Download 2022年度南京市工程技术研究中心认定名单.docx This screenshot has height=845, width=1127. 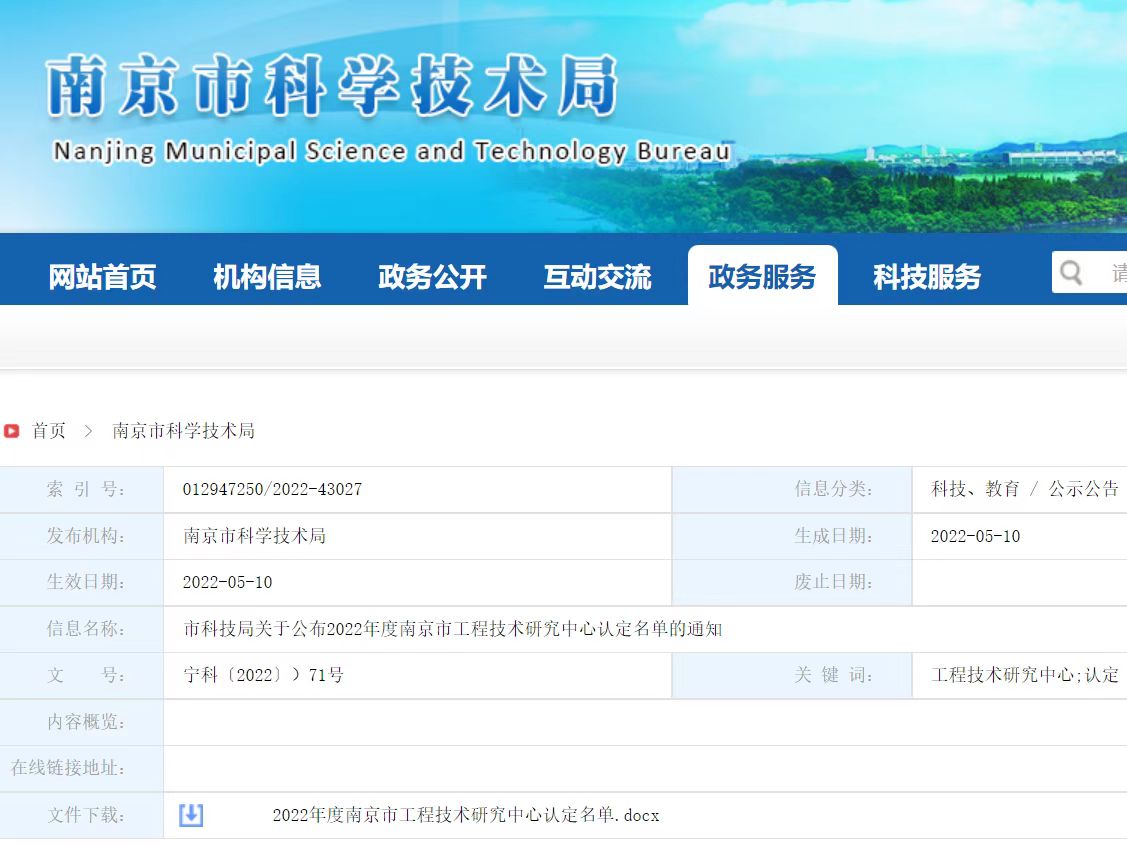466,815
